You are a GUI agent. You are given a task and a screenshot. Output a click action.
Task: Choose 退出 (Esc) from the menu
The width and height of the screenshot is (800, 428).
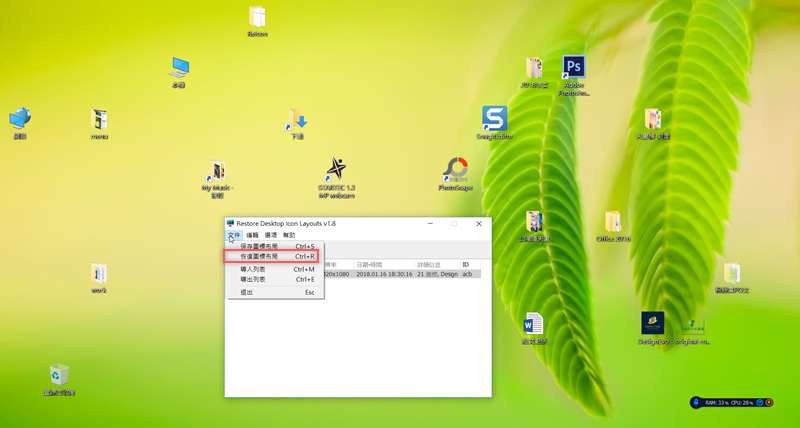pos(275,292)
